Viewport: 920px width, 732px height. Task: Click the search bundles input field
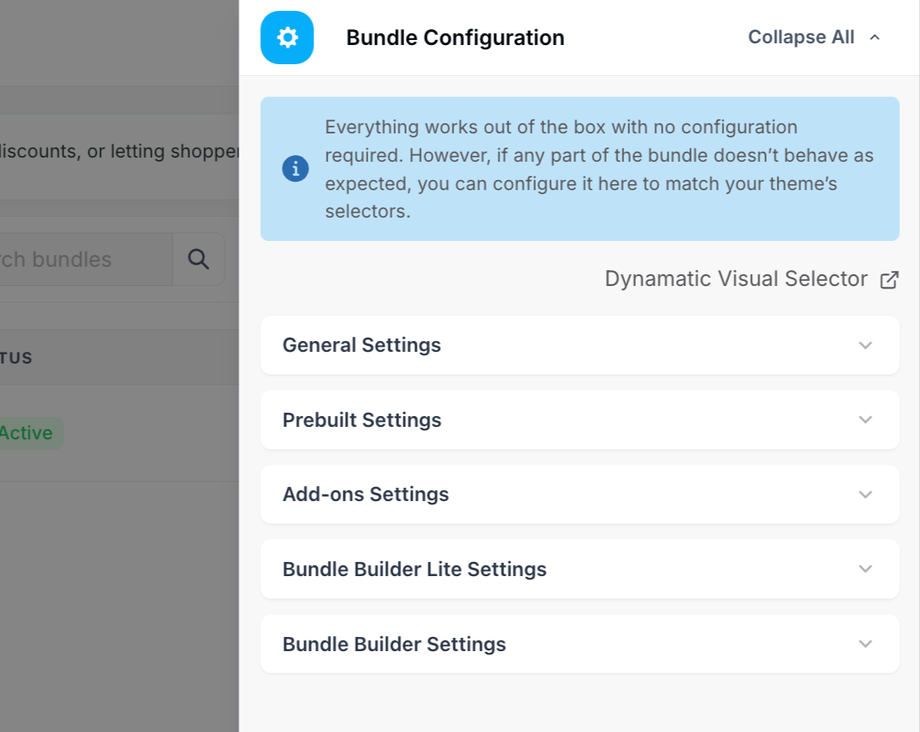(x=86, y=259)
